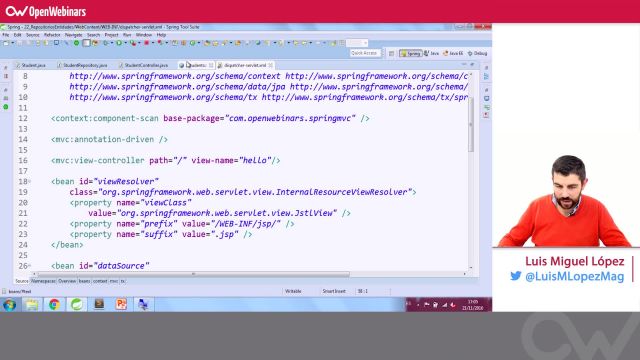This screenshot has height=360, width=640.
Task: Open the Search menu
Action: (x=93, y=35)
